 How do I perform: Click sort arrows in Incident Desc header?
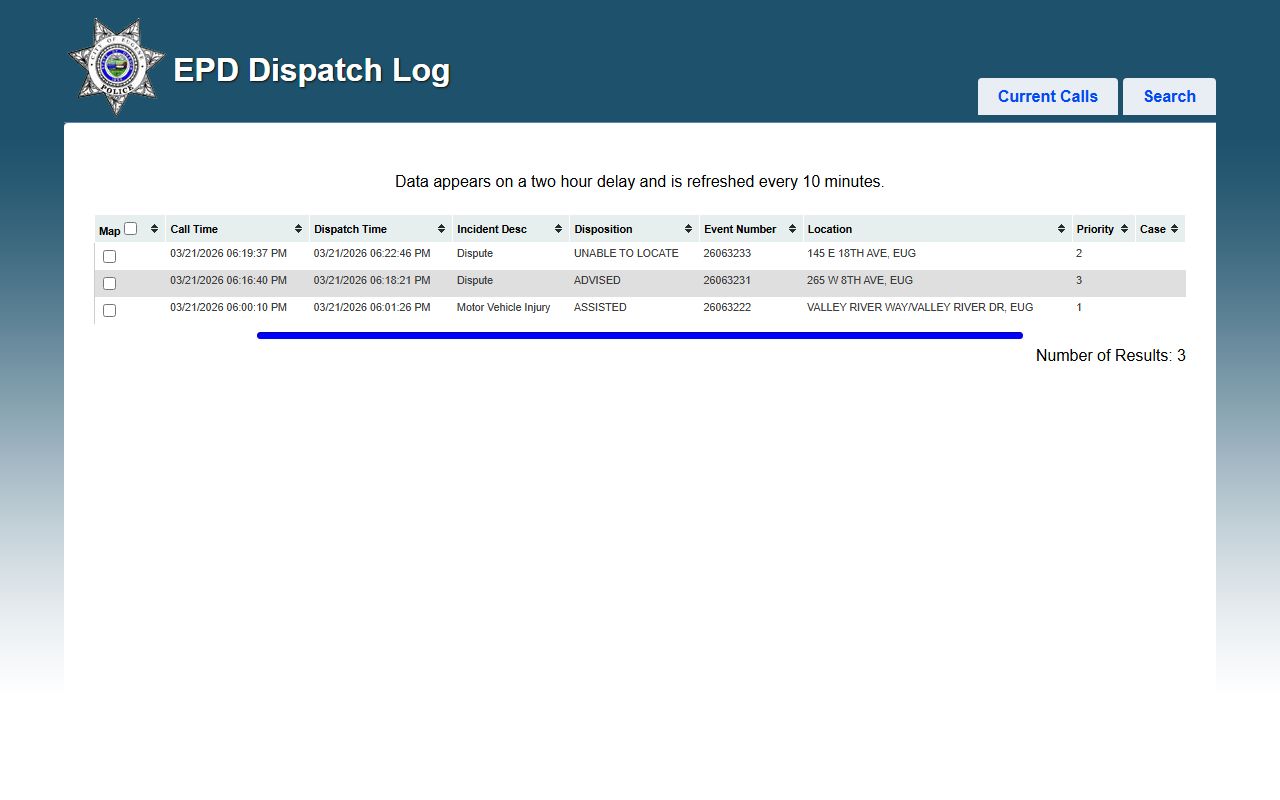[x=558, y=229]
